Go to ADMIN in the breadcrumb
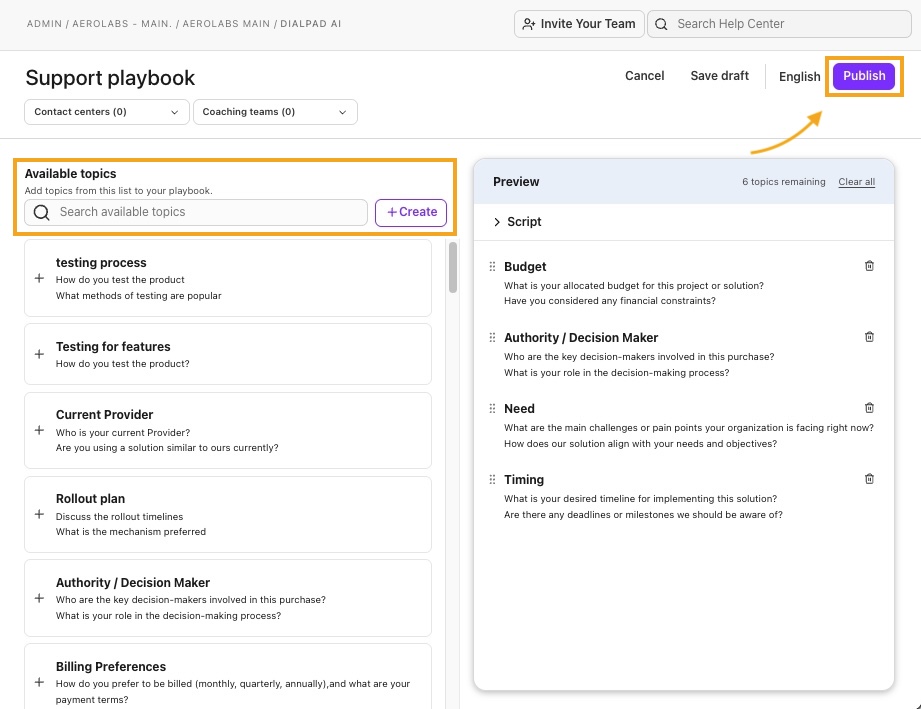This screenshot has width=921, height=709. point(44,24)
